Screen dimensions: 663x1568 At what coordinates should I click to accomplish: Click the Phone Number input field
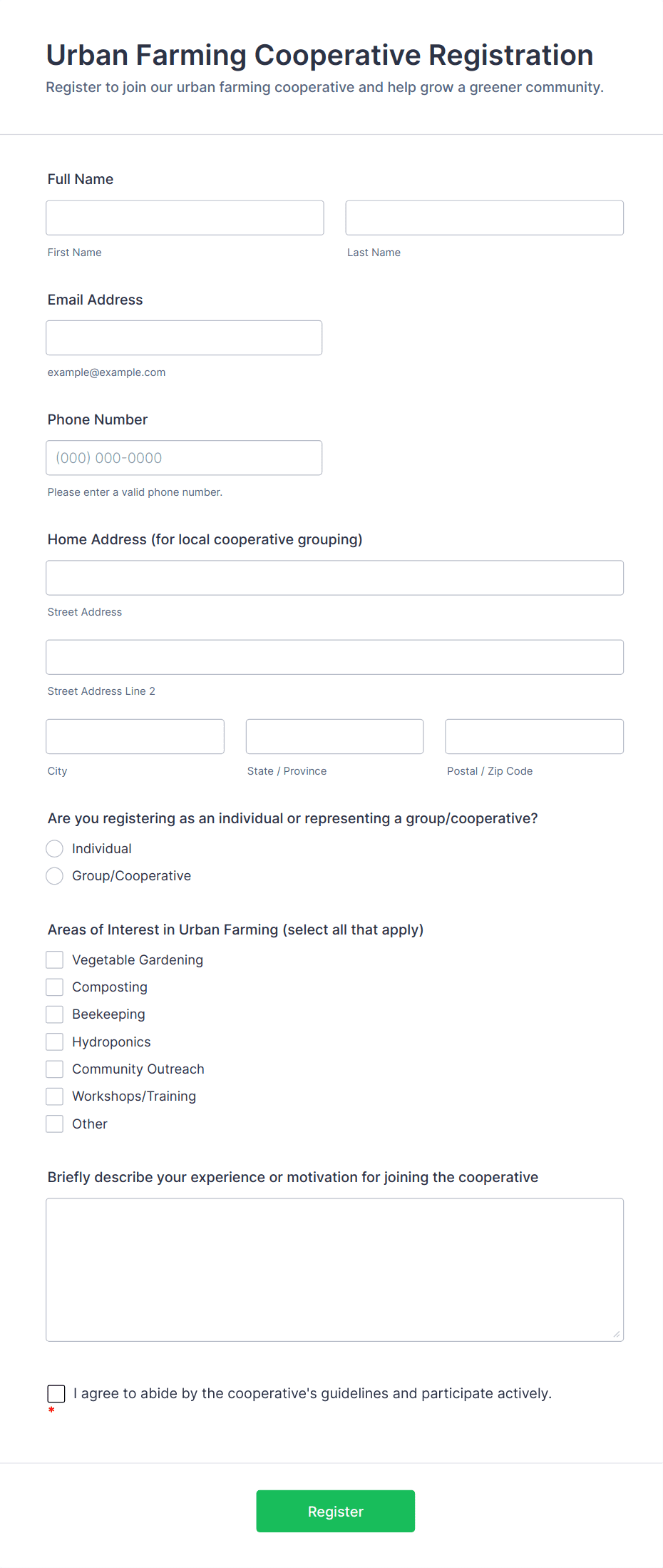184,458
